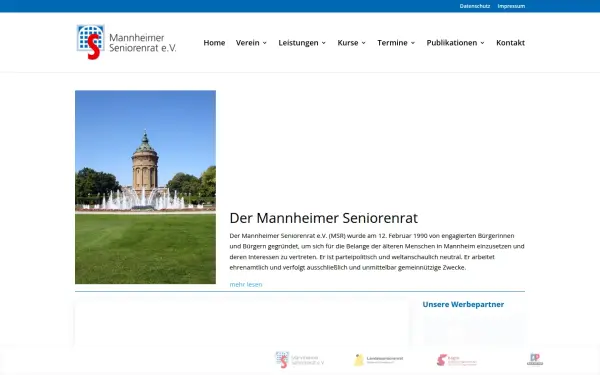
Task: Click the 'Der Mannheimer Seniorenrat' heading
Action: pyautogui.click(x=324, y=218)
